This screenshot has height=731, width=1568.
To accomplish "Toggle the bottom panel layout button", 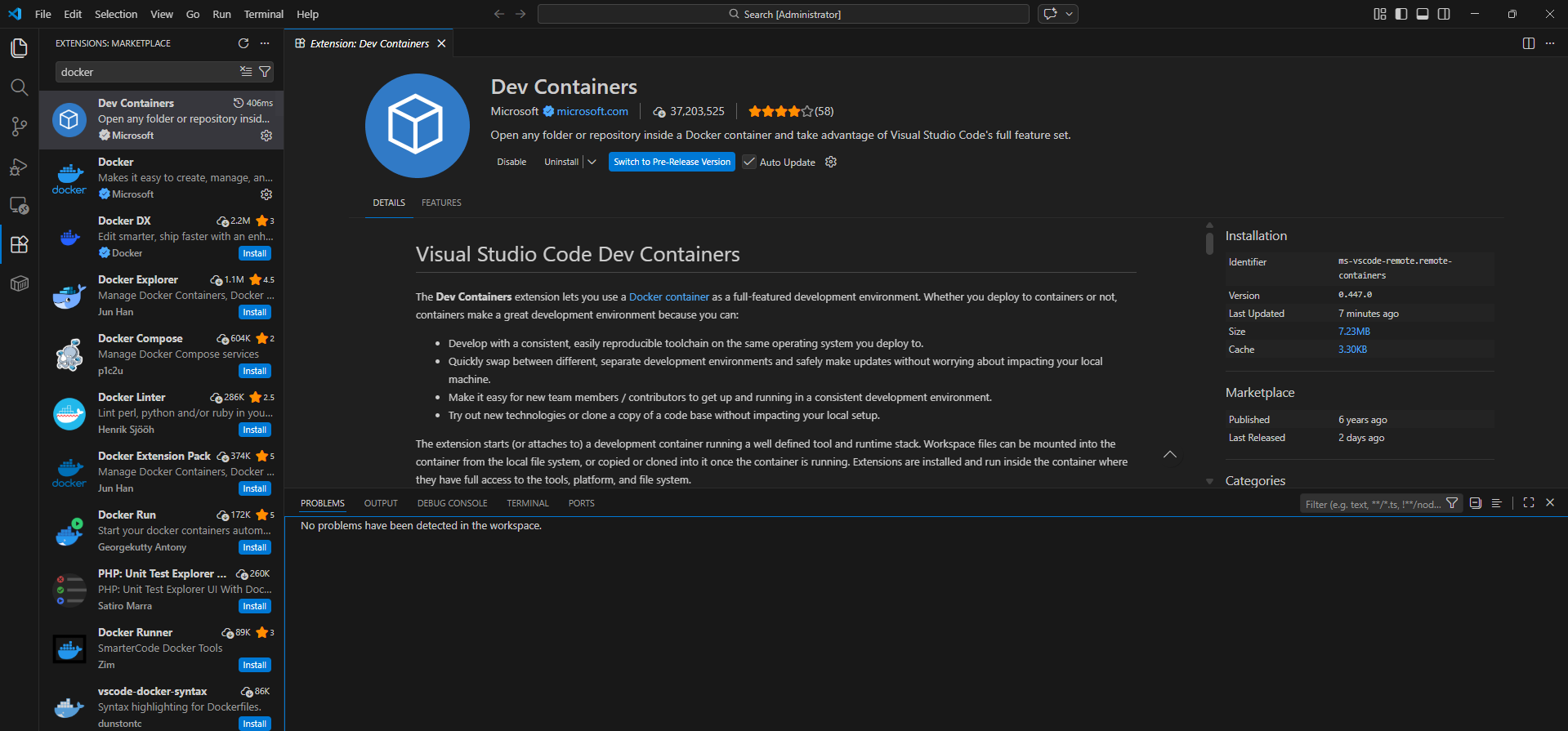I will pyautogui.click(x=1423, y=14).
